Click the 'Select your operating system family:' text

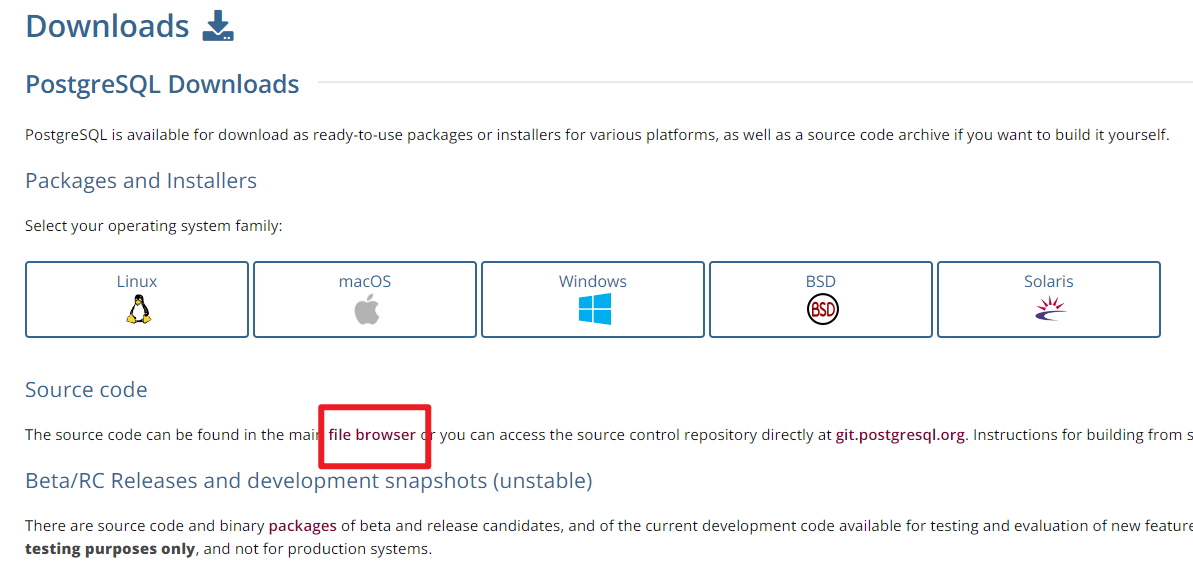click(154, 226)
